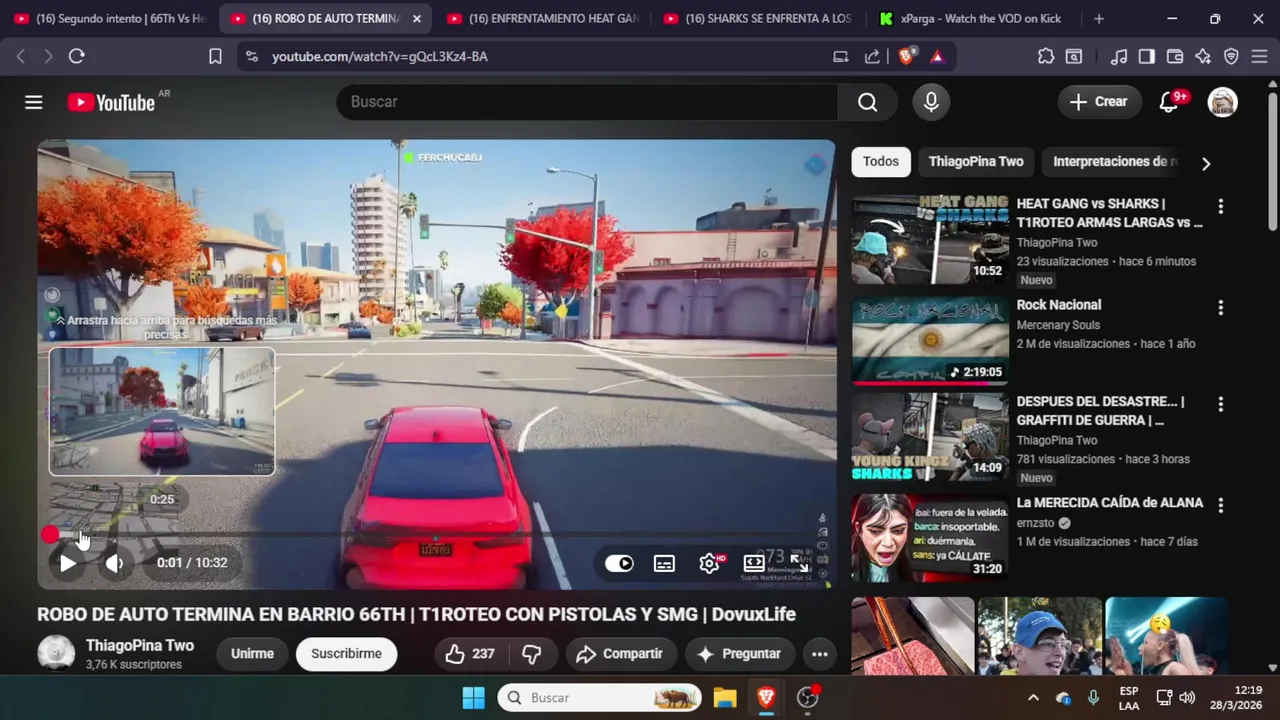
Task: Click the magnifier search button on YouTube
Action: coord(867,102)
